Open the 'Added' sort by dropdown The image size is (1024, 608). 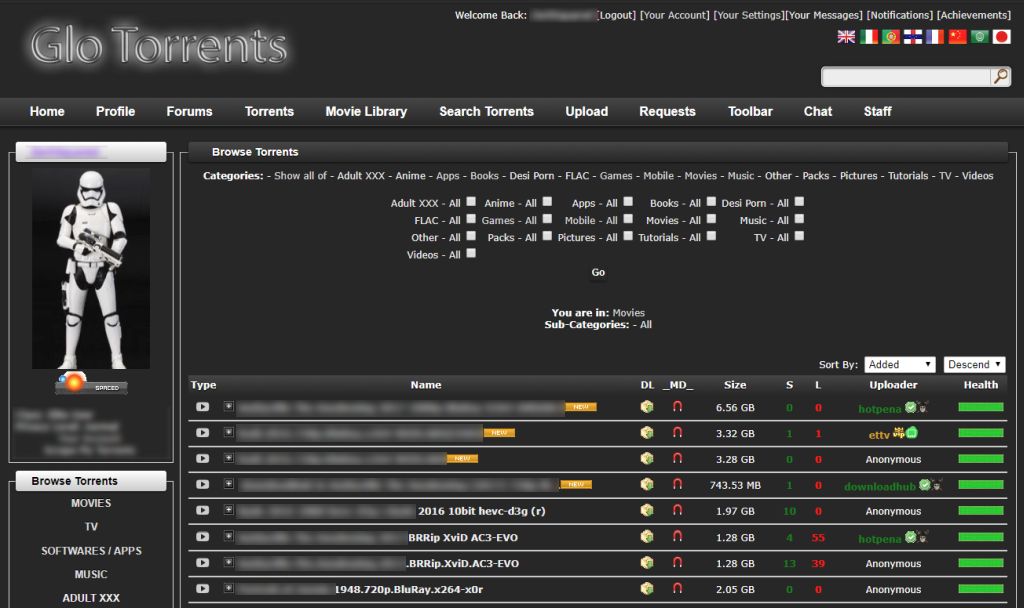tap(900, 365)
